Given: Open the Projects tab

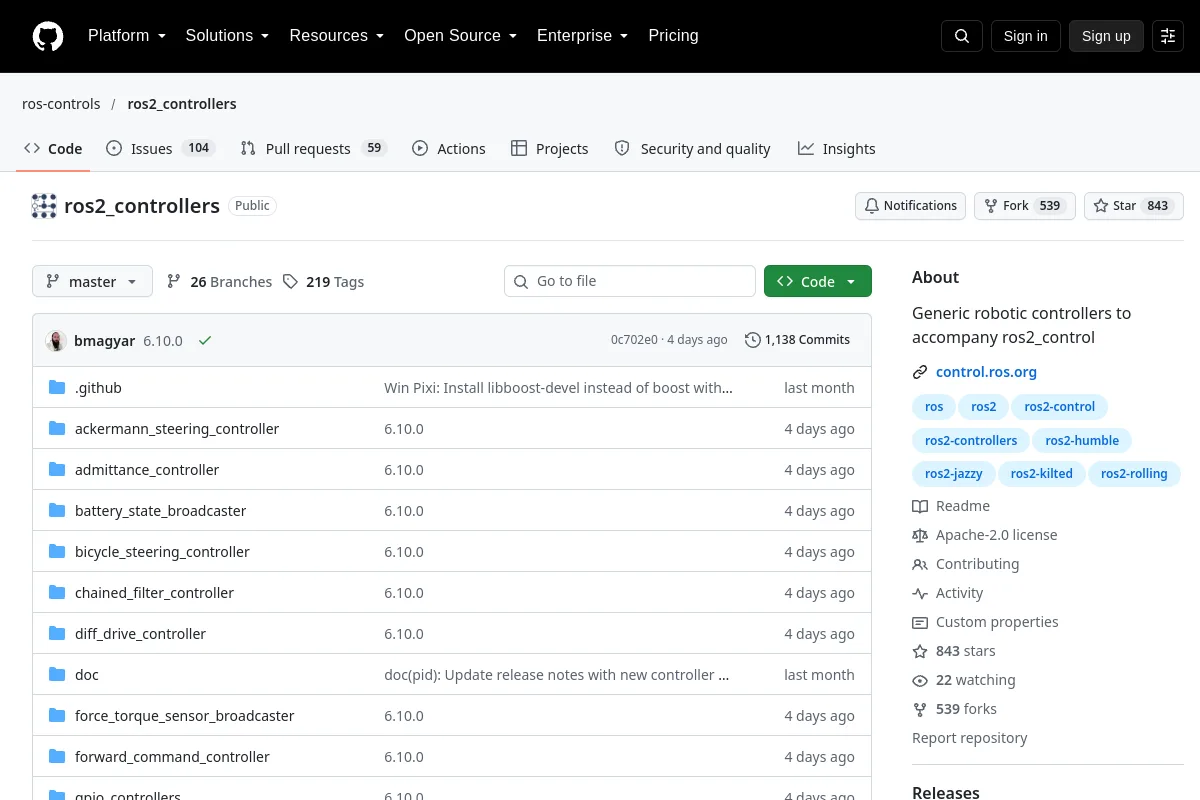Looking at the screenshot, I should click(x=549, y=148).
